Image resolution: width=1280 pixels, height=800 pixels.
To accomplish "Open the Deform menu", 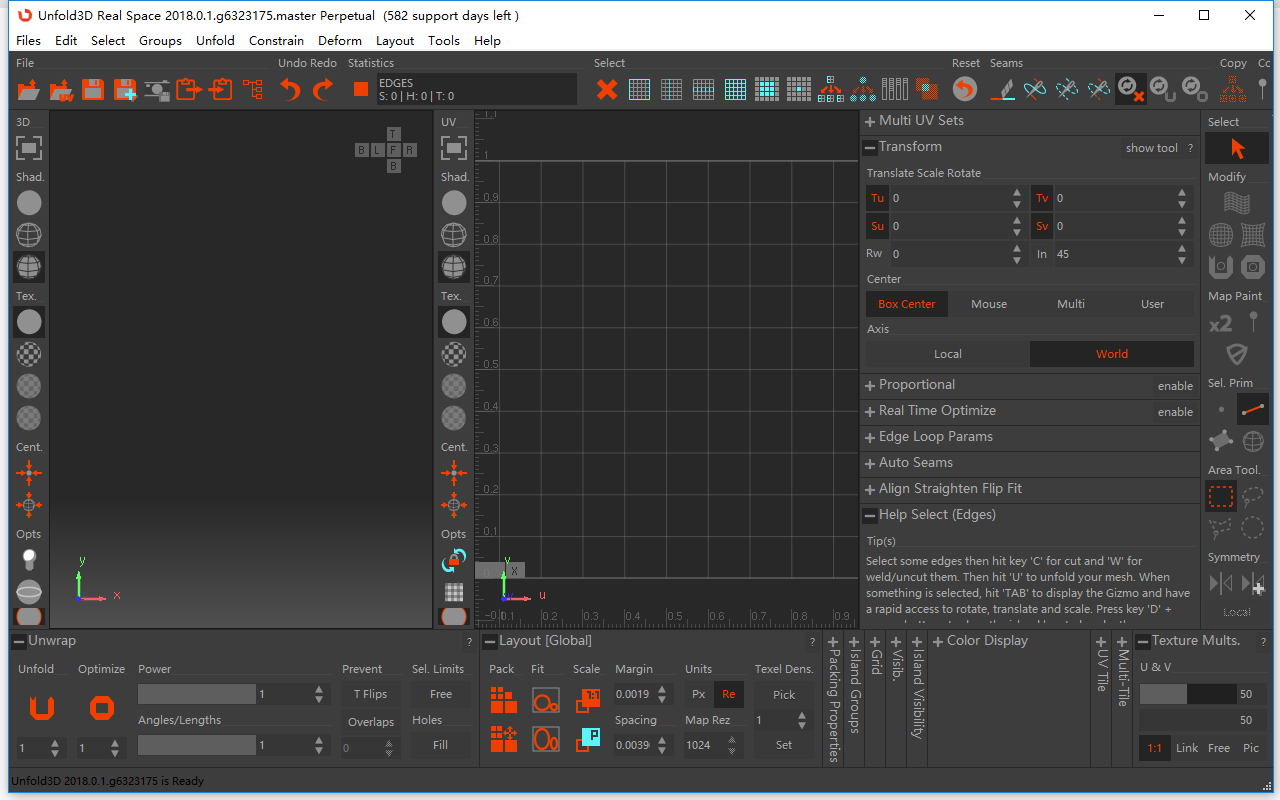I will click(340, 41).
